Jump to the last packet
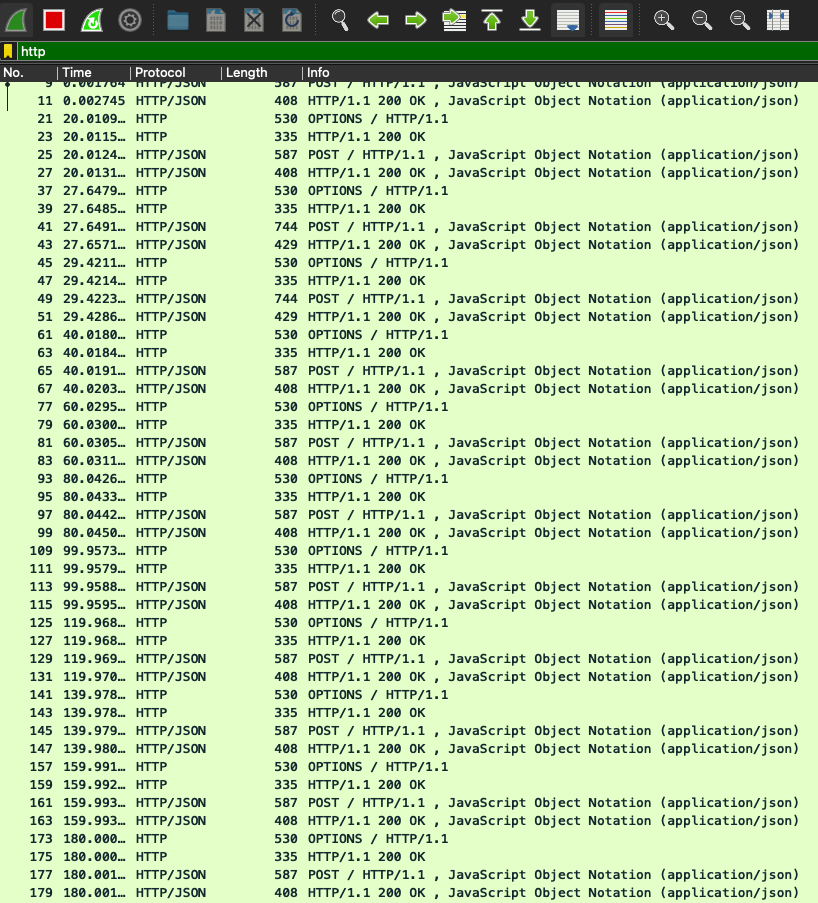This screenshot has width=818, height=903. click(530, 19)
